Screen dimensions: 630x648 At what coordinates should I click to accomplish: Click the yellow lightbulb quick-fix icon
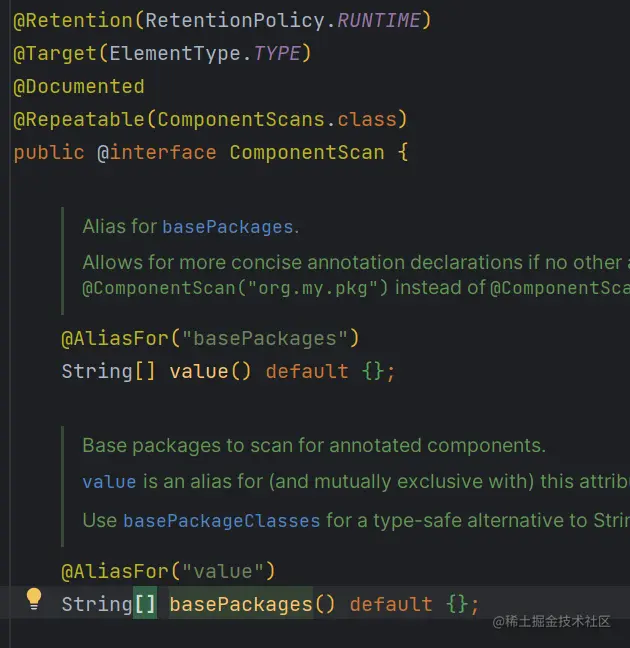click(x=34, y=599)
